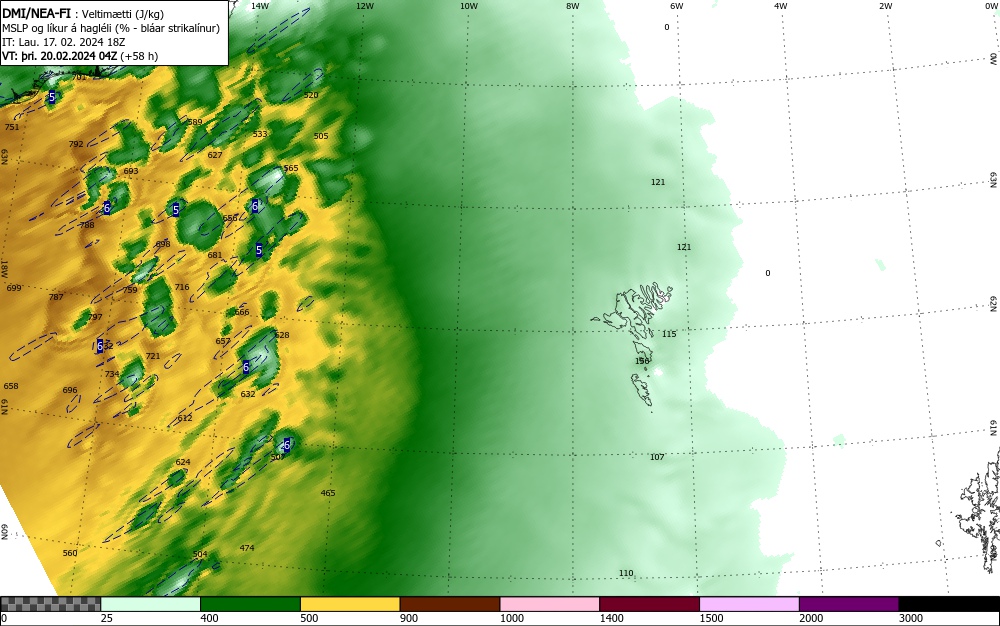Image resolution: width=1000 pixels, height=626 pixels.
Task: Click the map value "628"
Action: coord(282,335)
